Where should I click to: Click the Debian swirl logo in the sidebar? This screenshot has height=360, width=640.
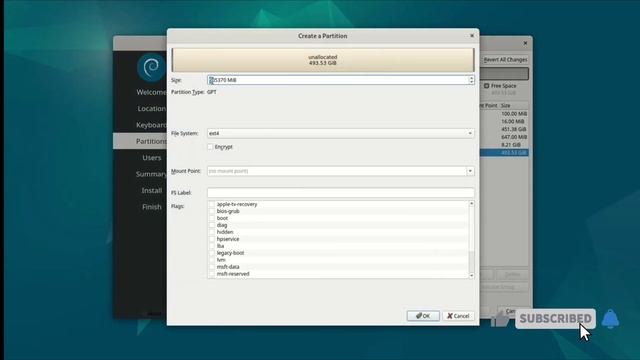[x=151, y=67]
